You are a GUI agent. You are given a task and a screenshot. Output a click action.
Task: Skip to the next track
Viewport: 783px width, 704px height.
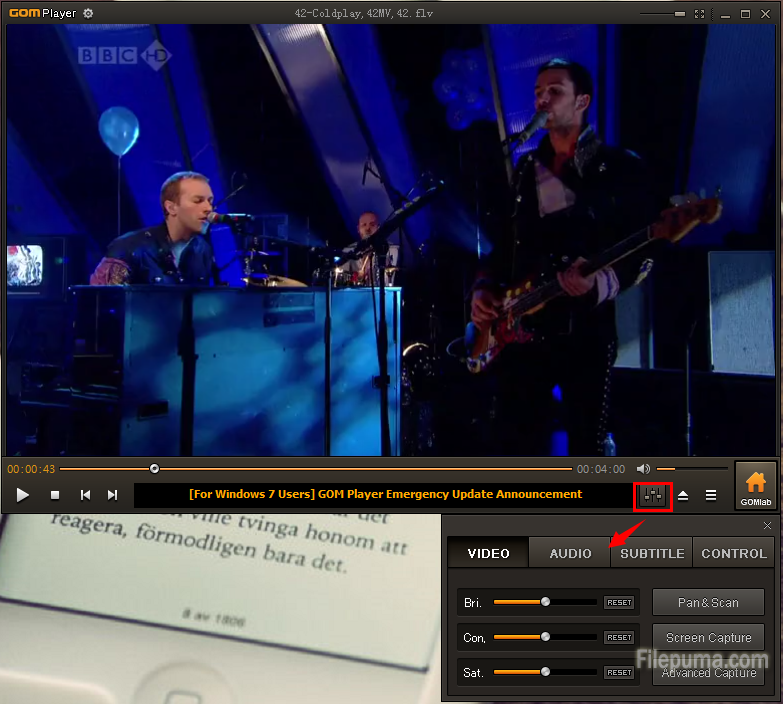[113, 495]
